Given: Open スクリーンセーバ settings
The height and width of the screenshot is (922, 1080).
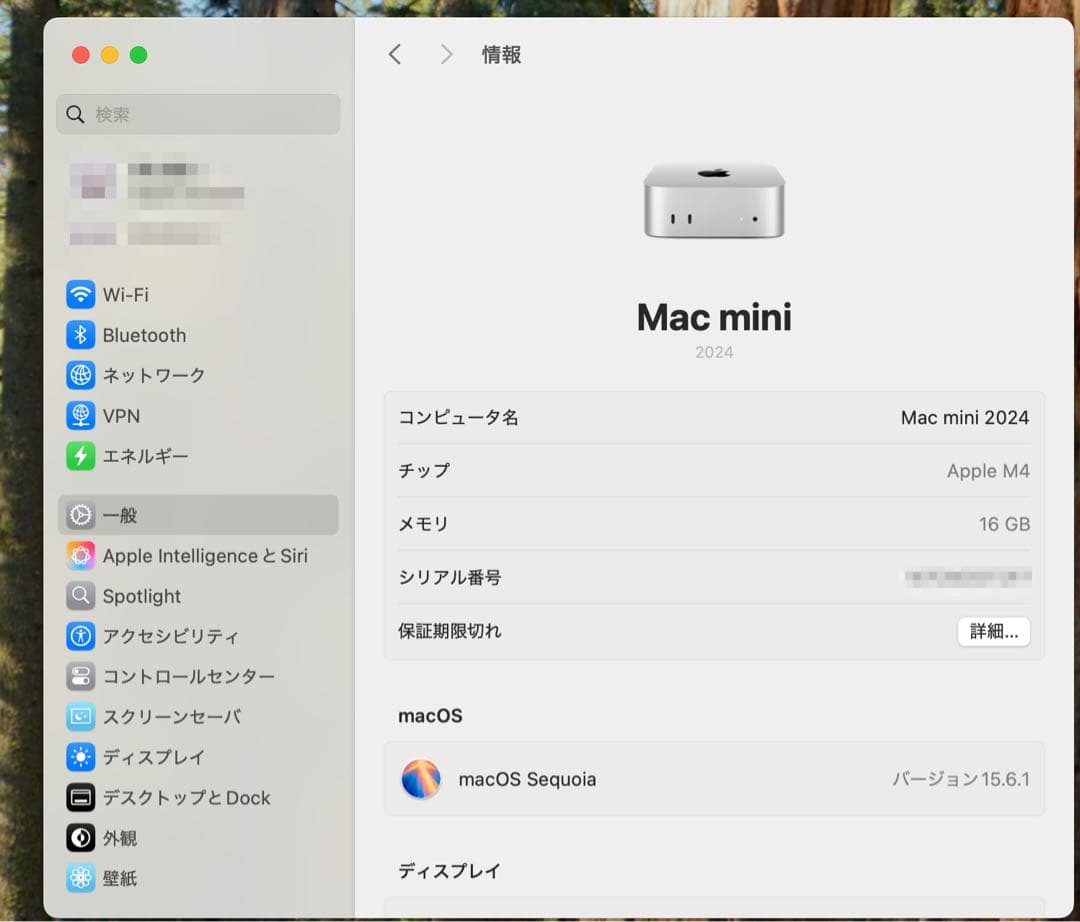Looking at the screenshot, I should pyautogui.click(x=165, y=717).
